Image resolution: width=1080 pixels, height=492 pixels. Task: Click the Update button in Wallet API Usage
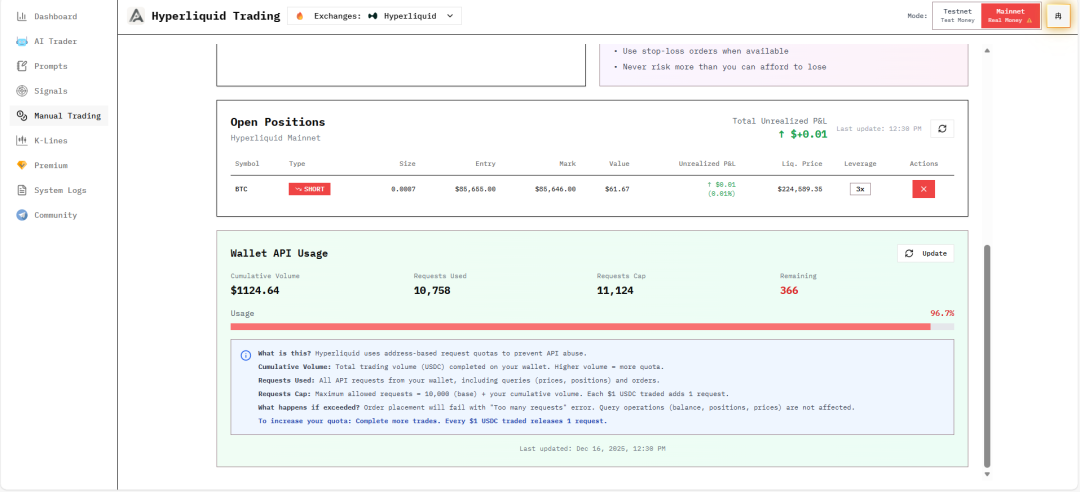pyautogui.click(x=926, y=254)
